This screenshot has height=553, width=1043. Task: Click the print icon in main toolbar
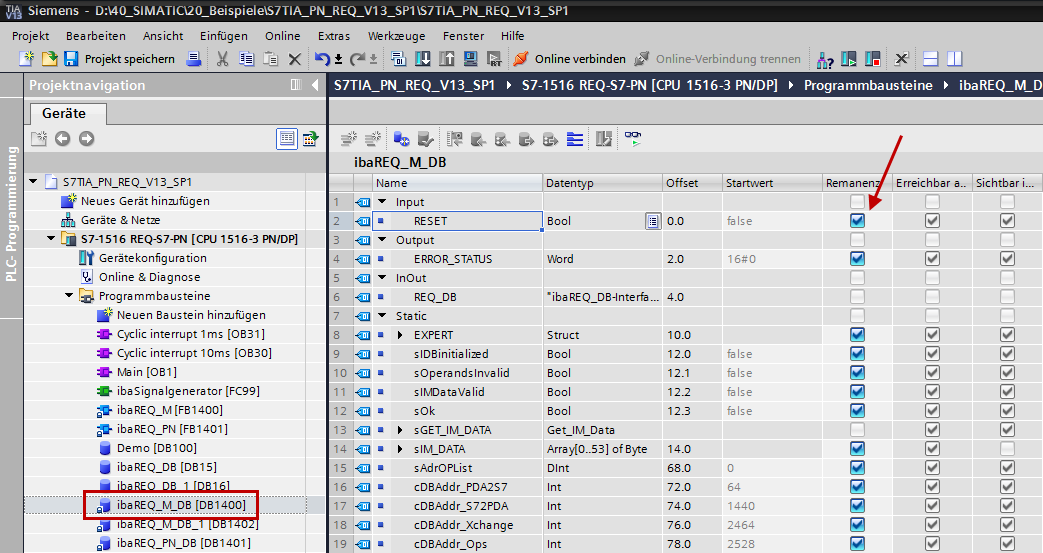[194, 59]
